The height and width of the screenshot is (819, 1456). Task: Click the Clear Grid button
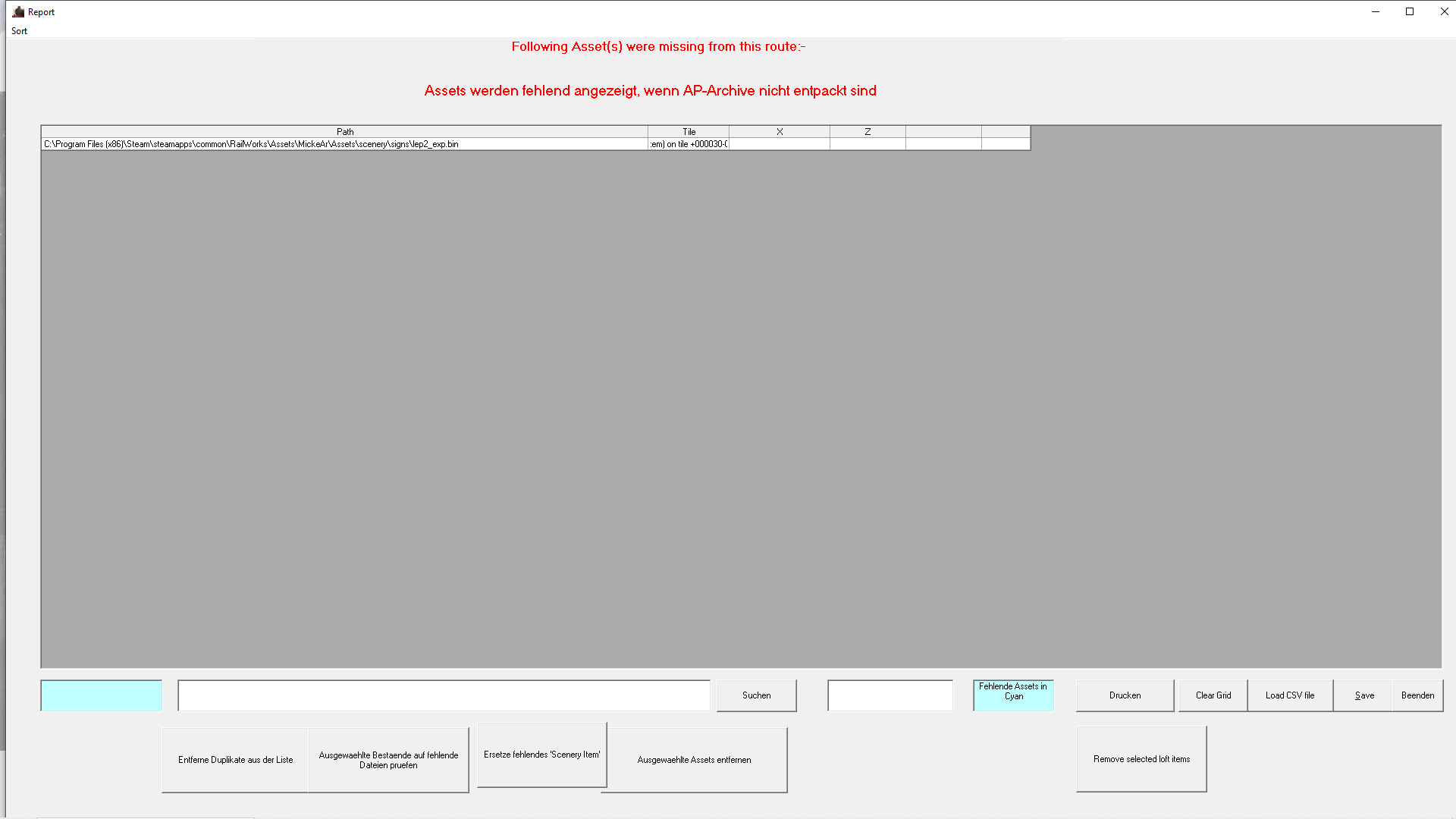click(1213, 695)
